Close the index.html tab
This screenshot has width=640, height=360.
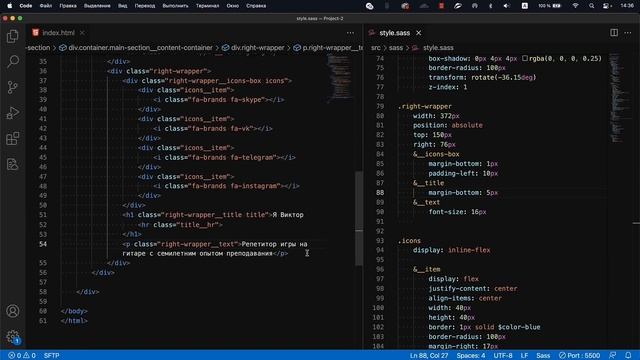(x=82, y=33)
